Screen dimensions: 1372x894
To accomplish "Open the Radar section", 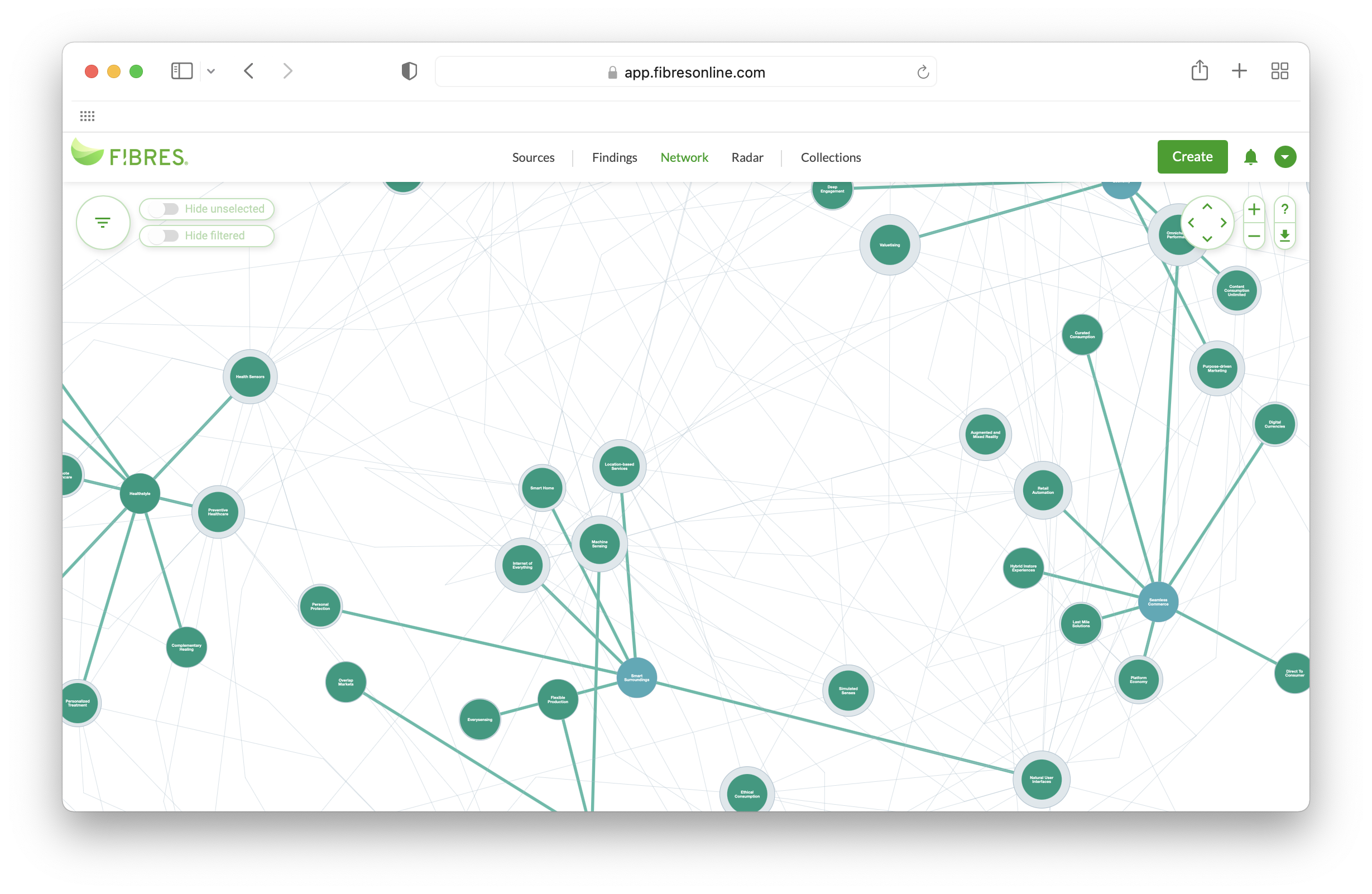I will tap(746, 157).
